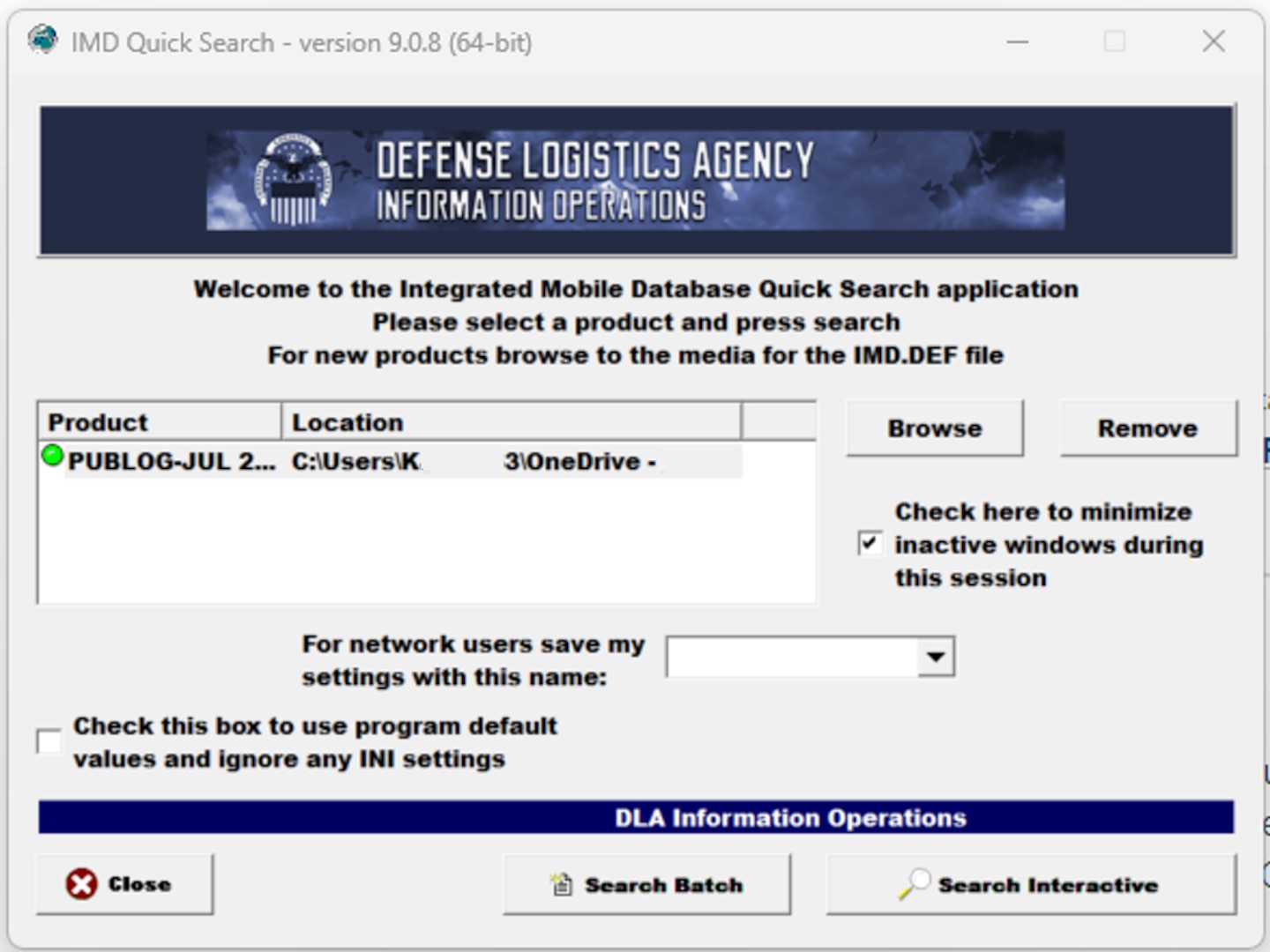This screenshot has width=1270, height=952.
Task: Click the clipboard icon on Search Batch
Action: point(561,883)
